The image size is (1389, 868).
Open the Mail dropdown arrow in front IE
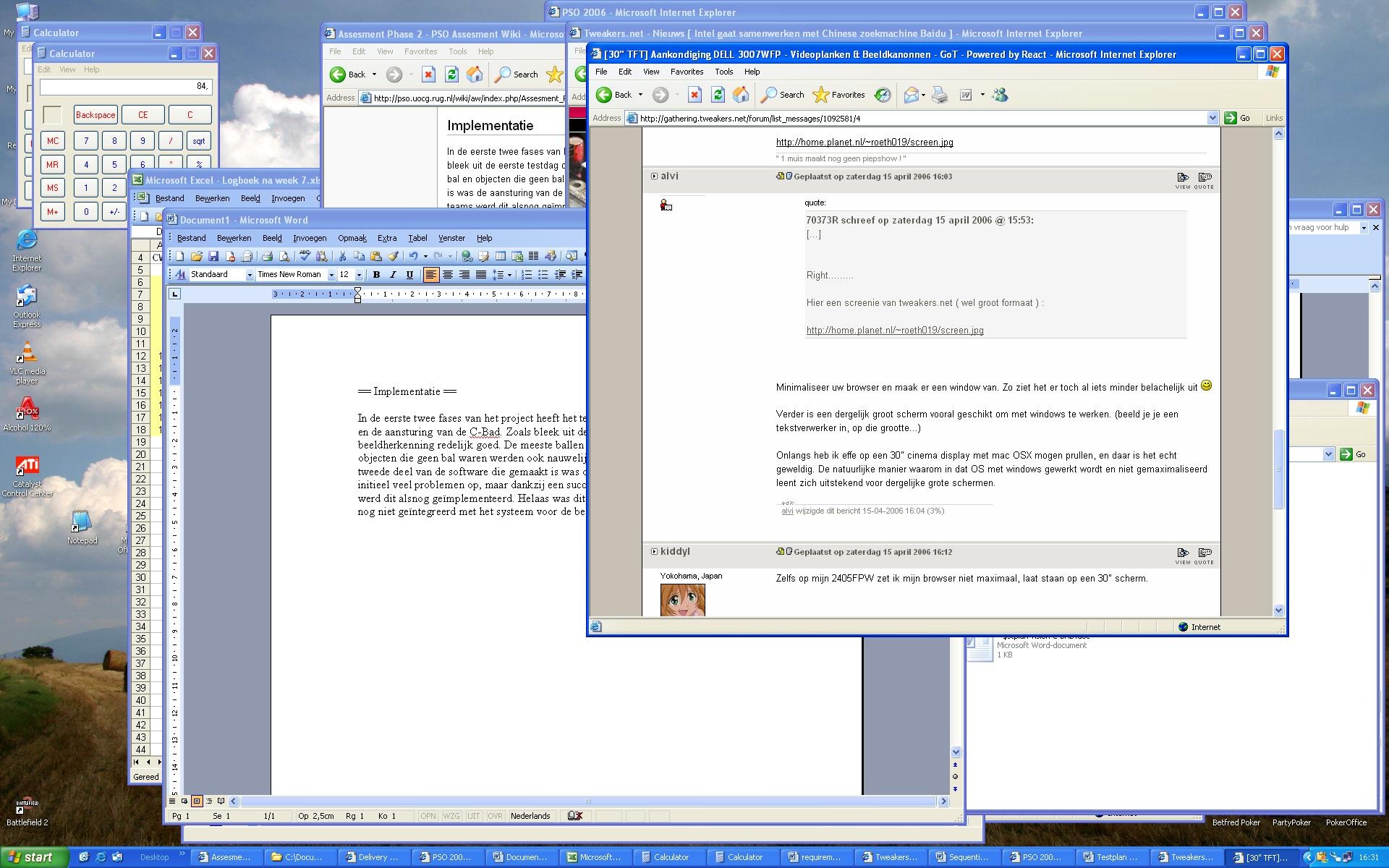(x=923, y=95)
